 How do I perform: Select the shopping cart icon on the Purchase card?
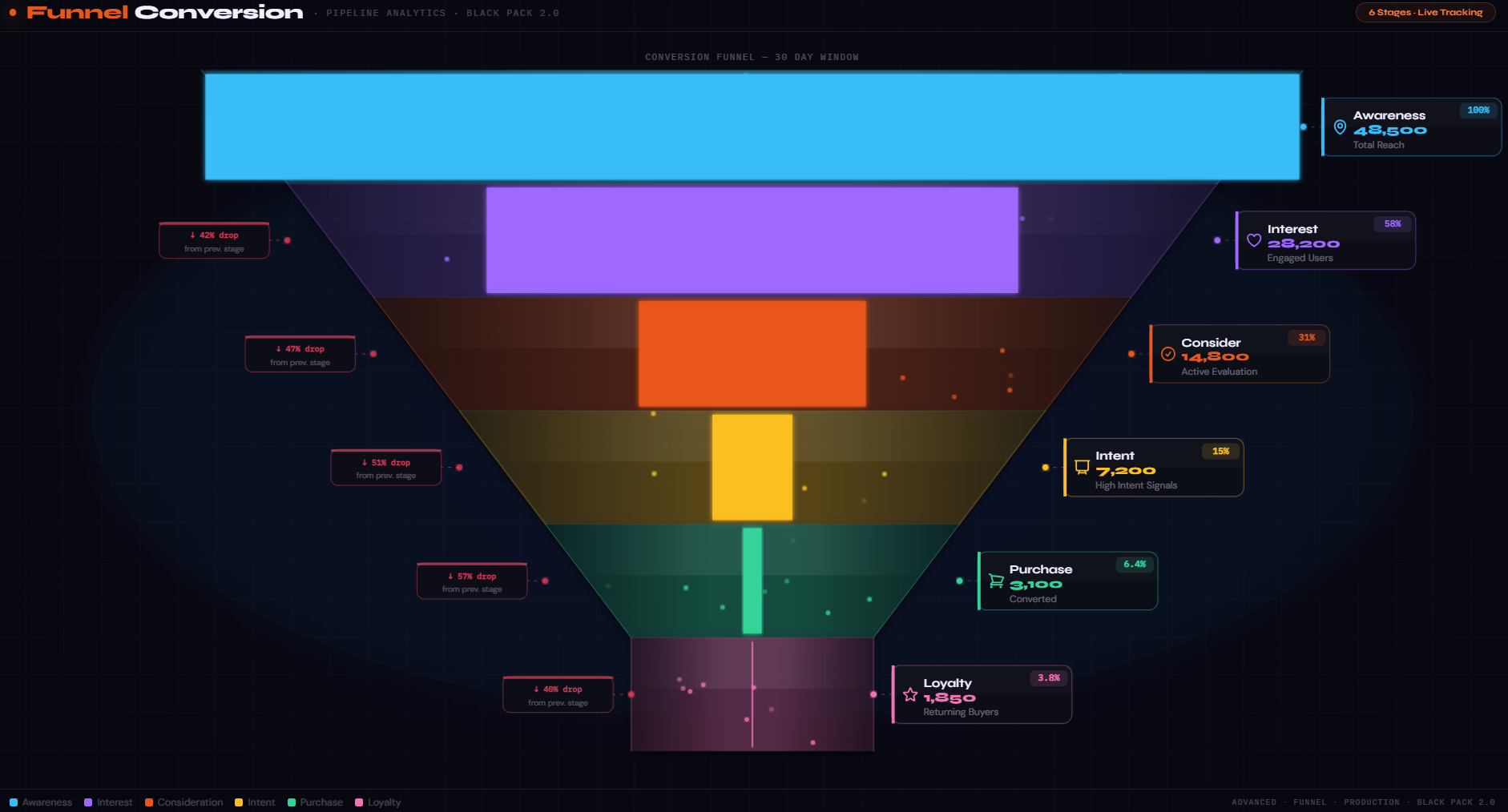996,580
